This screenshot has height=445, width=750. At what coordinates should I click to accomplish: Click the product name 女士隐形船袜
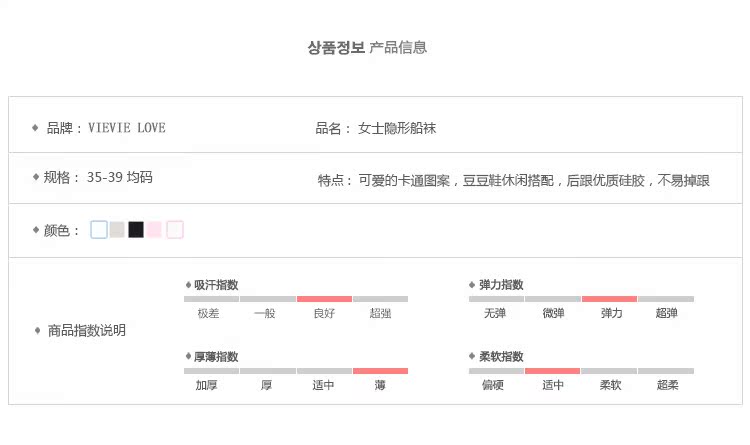pyautogui.click(x=397, y=128)
